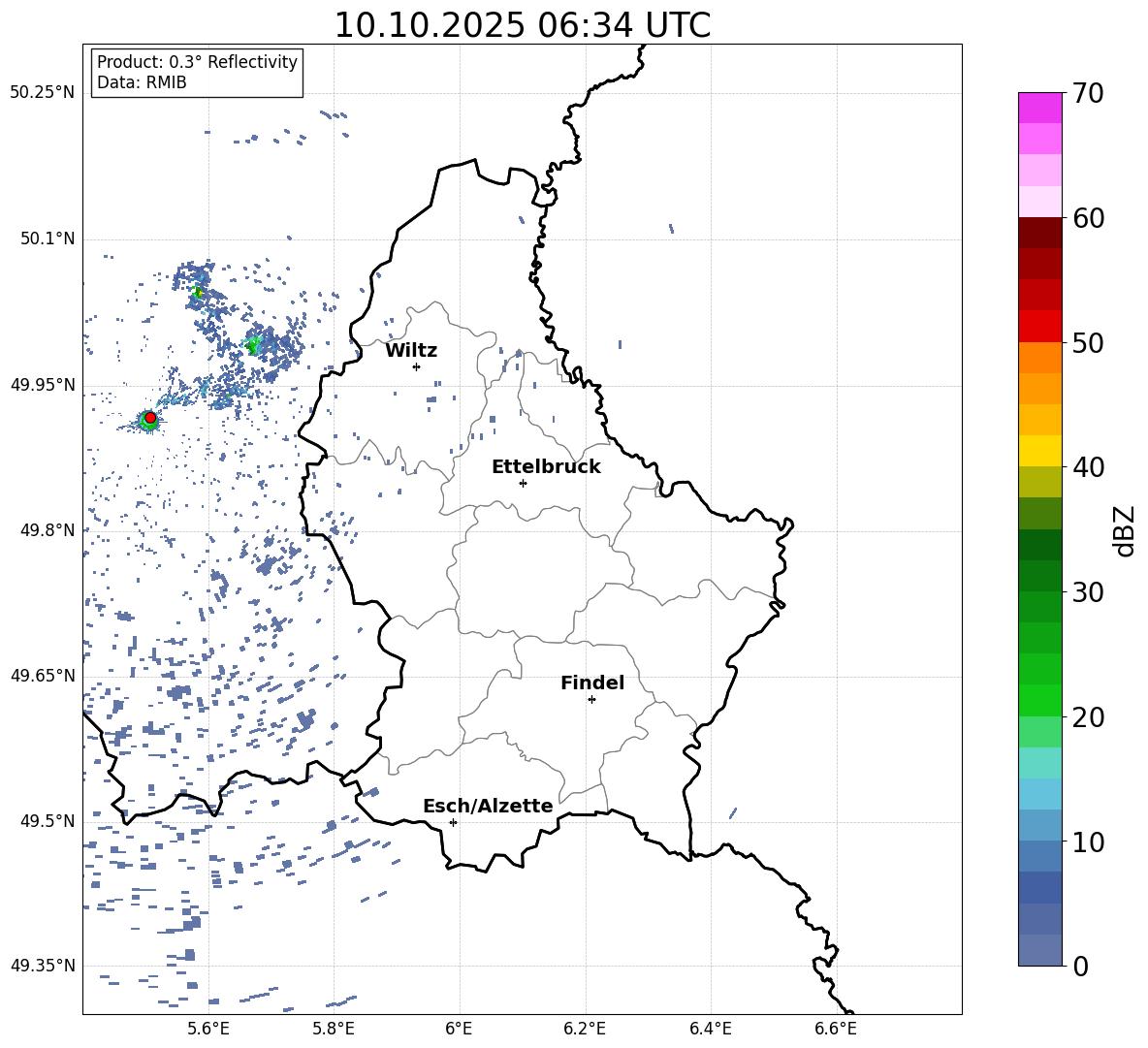
Task: Click the 49.5°N latitude label
Action: coord(48,821)
